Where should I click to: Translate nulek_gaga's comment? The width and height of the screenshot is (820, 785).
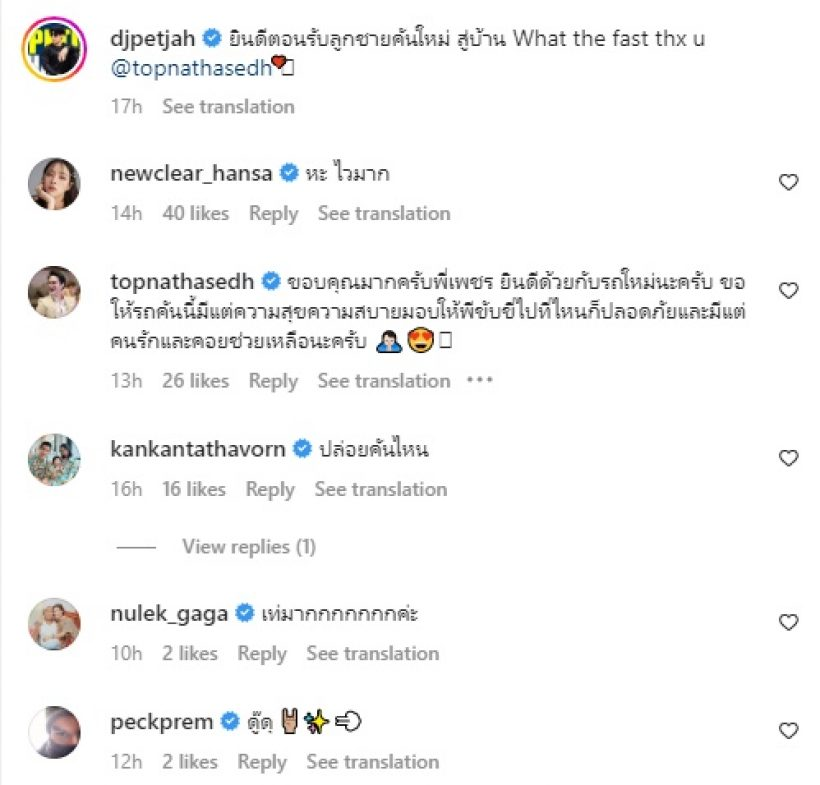coord(372,653)
